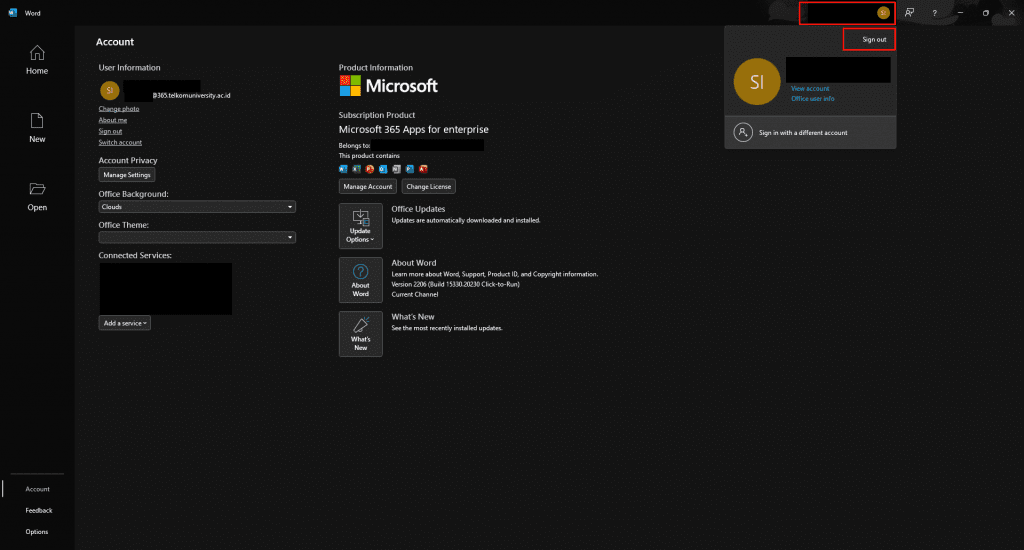The width and height of the screenshot is (1024, 550).
Task: Click the feedback icon in title bar
Action: [x=909, y=13]
